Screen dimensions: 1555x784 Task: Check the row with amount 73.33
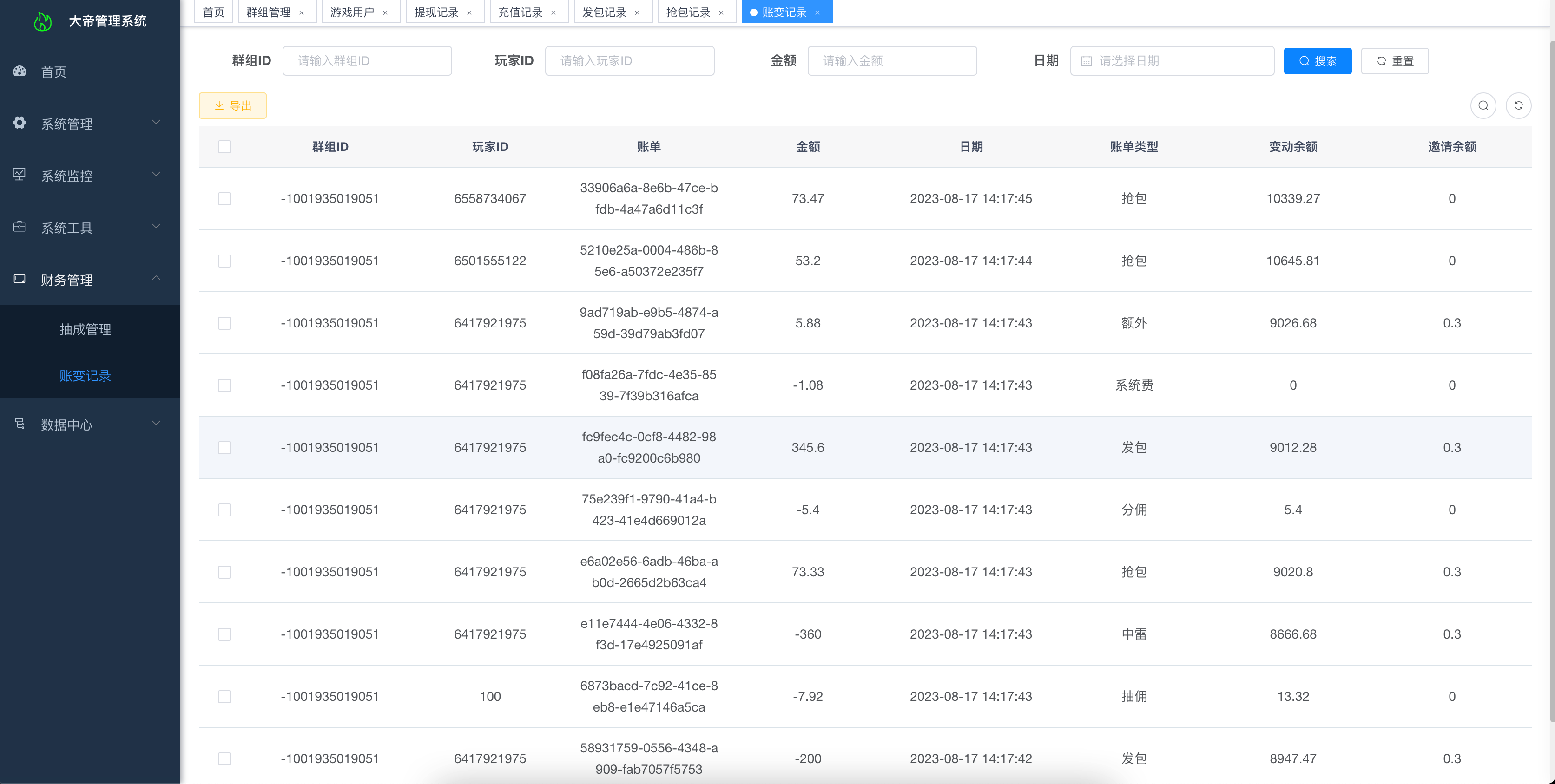coord(224,572)
